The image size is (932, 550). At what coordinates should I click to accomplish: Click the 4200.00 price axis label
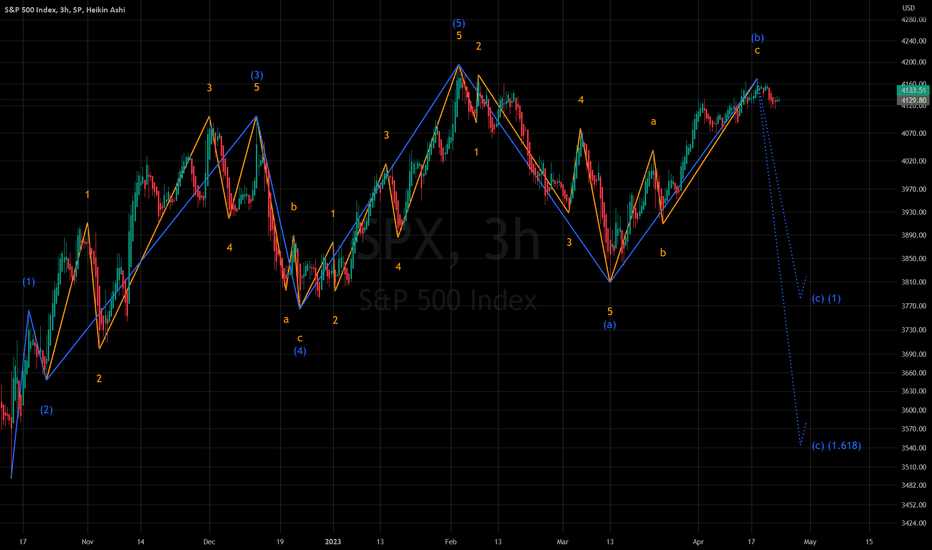click(914, 62)
